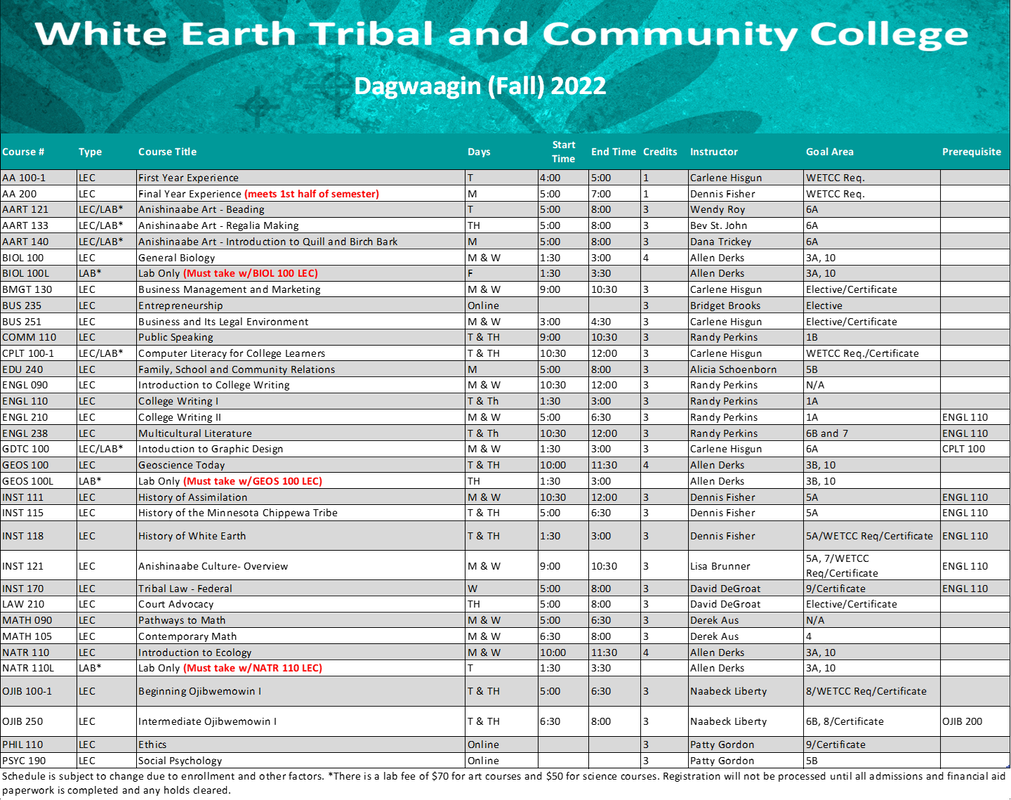This screenshot has width=1011, height=800.
Task: Click the red '(Must take w/NATR 110 LEC)' note
Action: click(x=253, y=668)
